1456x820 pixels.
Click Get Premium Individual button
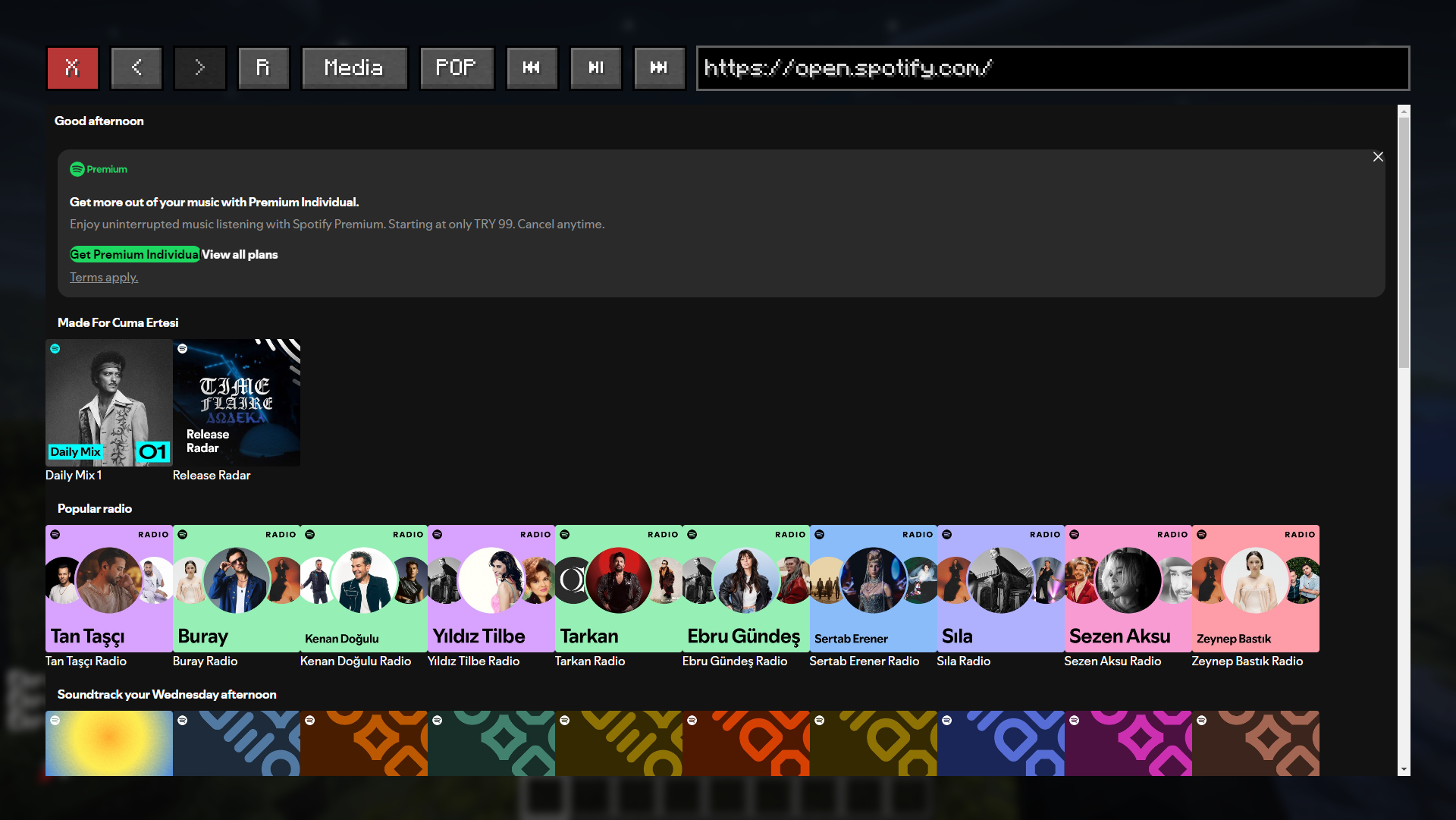pos(135,255)
